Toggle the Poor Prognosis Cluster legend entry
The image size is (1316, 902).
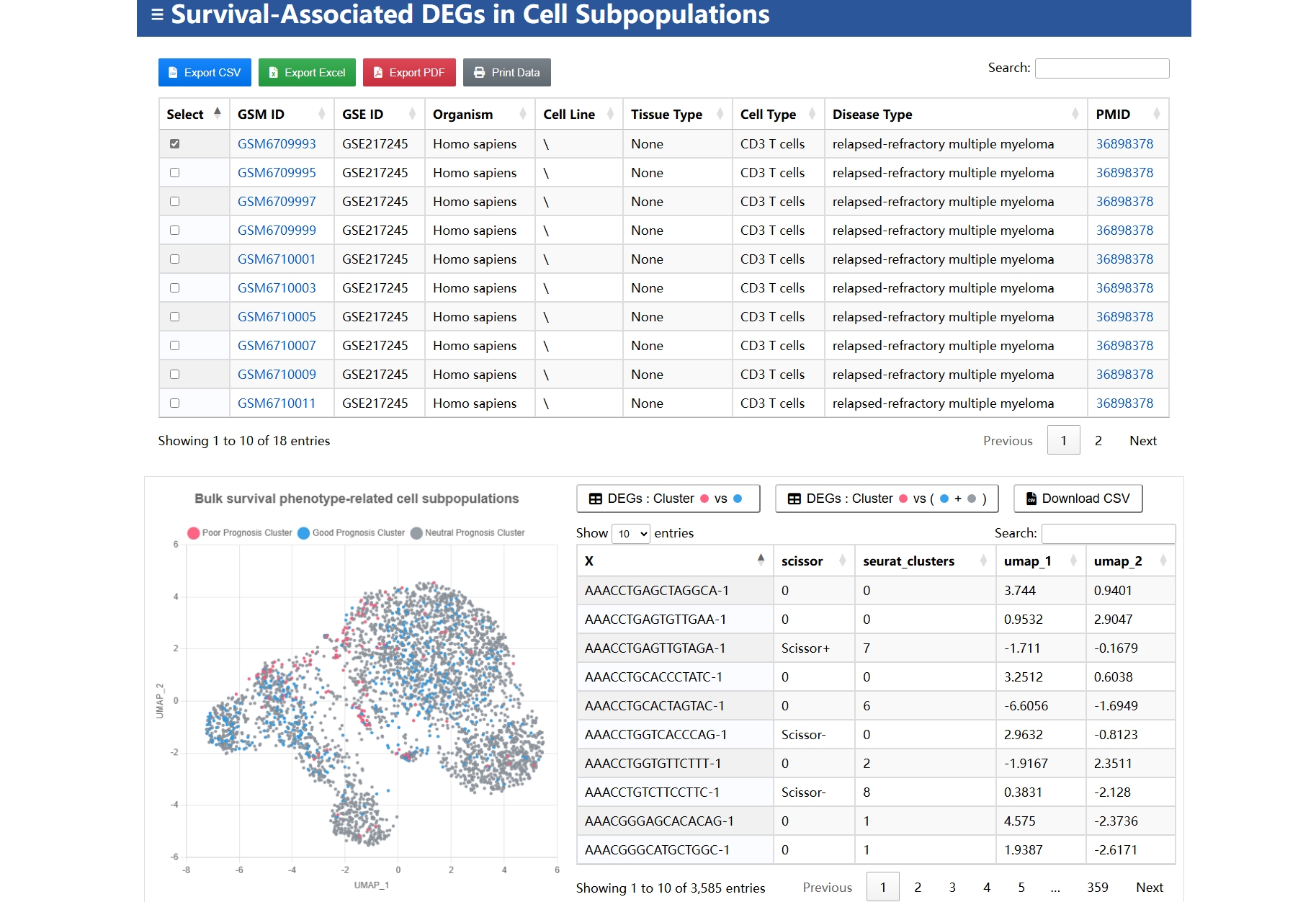point(242,532)
